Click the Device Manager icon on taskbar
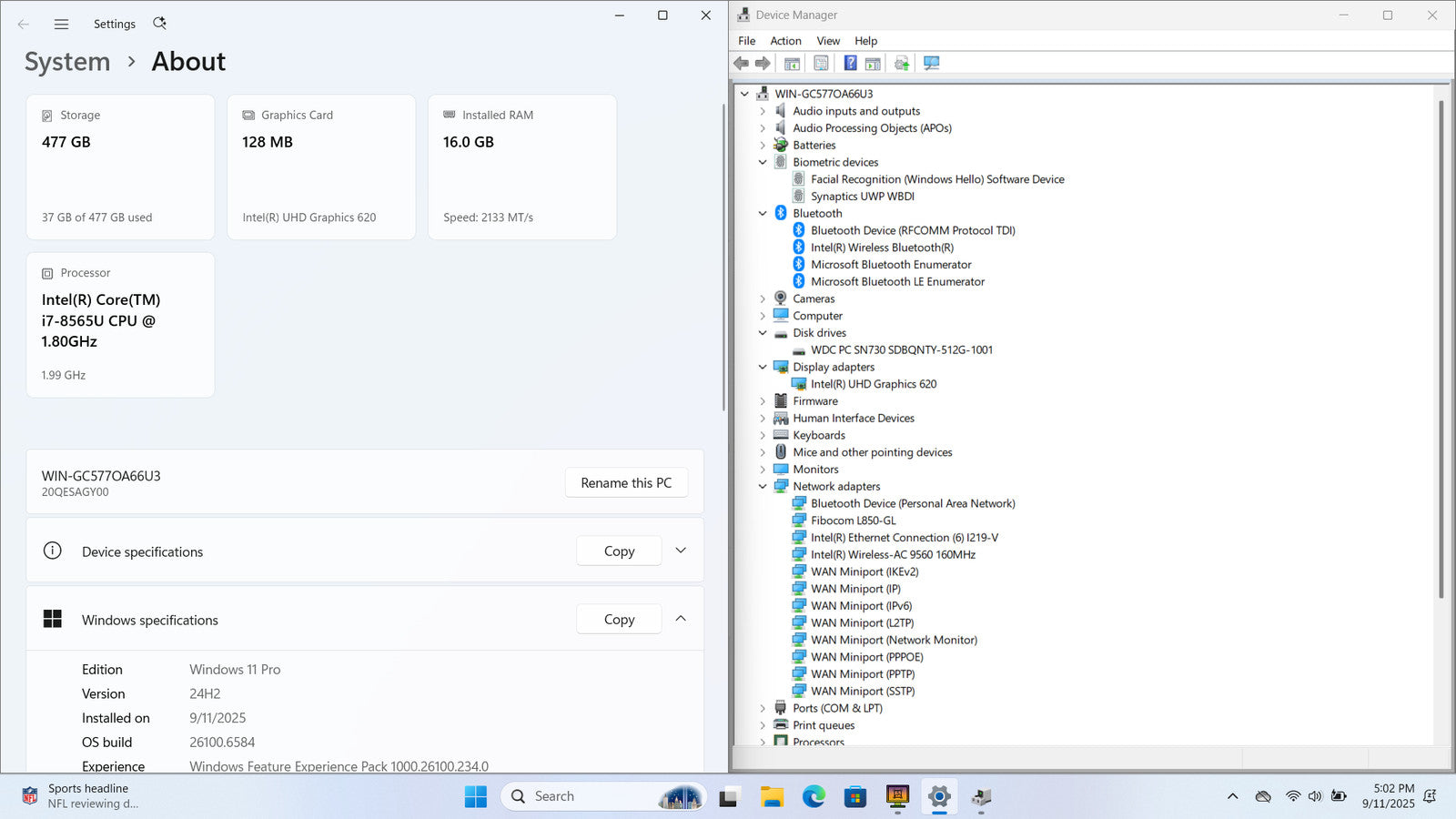The height and width of the screenshot is (819, 1456). pyautogui.click(x=981, y=796)
